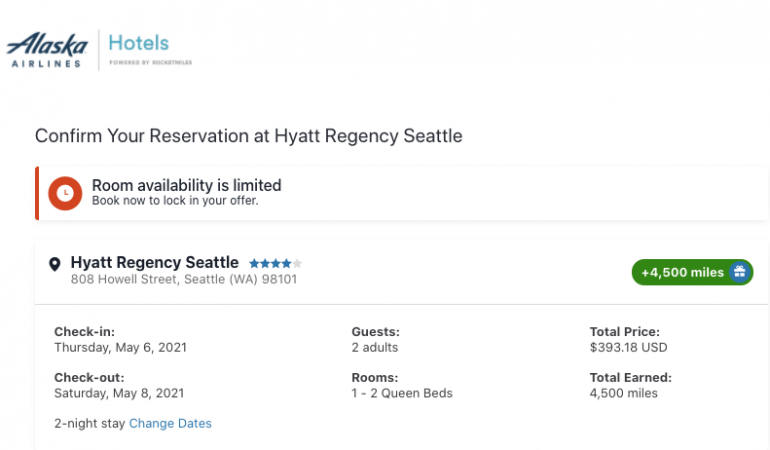
Task: Click the Alaska Airlines logo
Action: 46,49
